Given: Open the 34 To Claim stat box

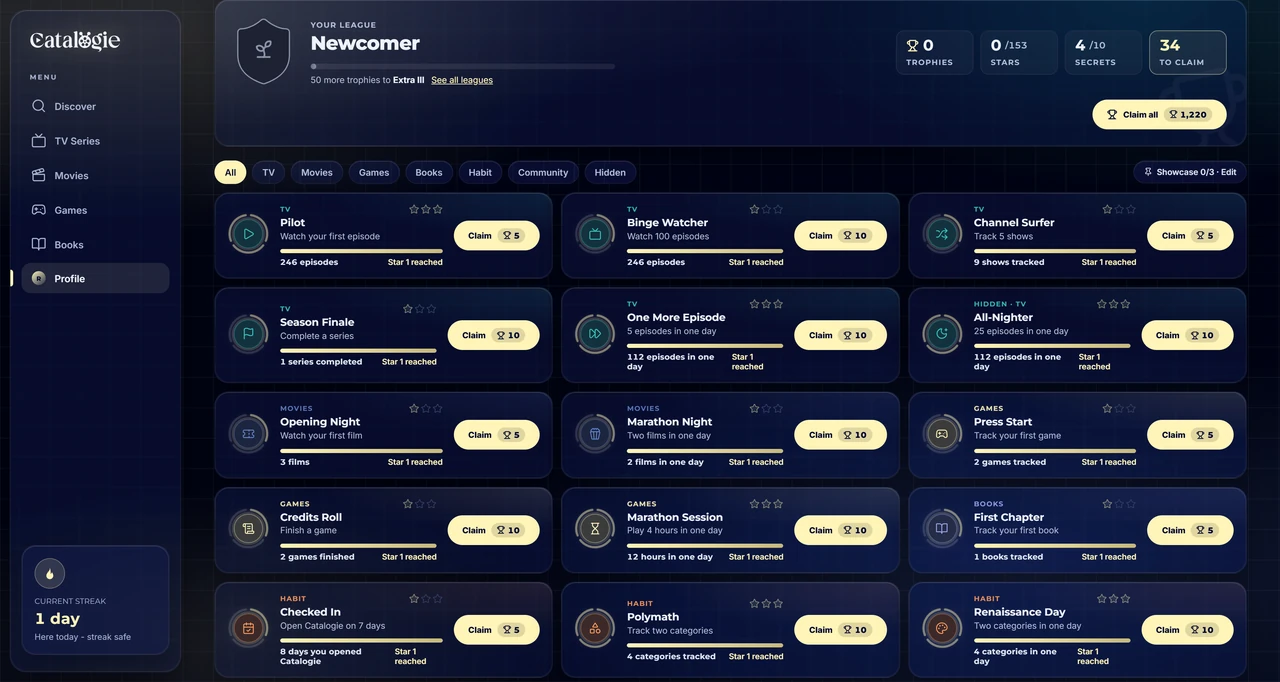Looking at the screenshot, I should 1188,52.
